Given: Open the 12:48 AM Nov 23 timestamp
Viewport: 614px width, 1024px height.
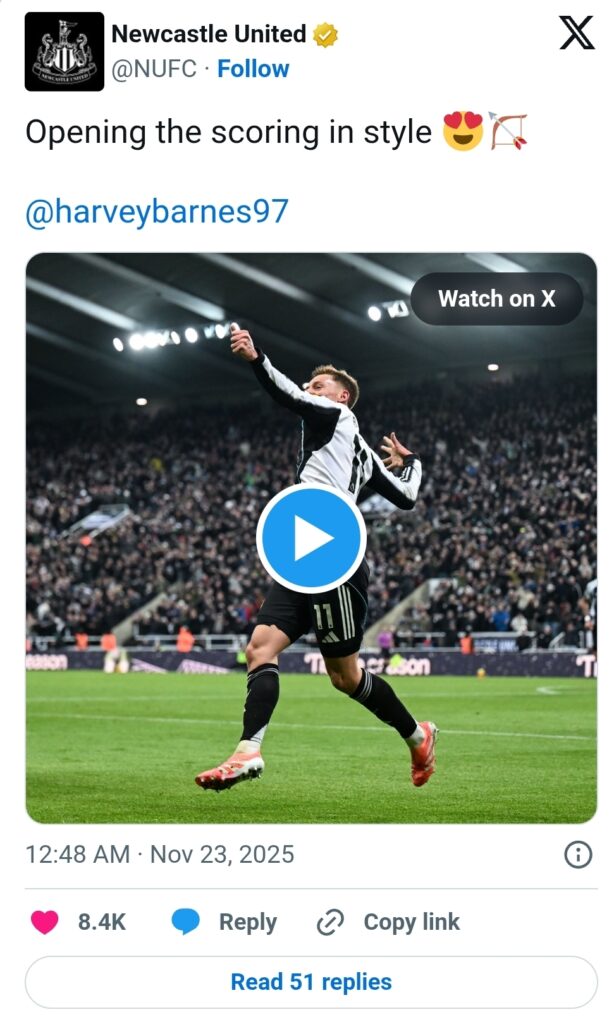Looking at the screenshot, I should coord(160,854).
